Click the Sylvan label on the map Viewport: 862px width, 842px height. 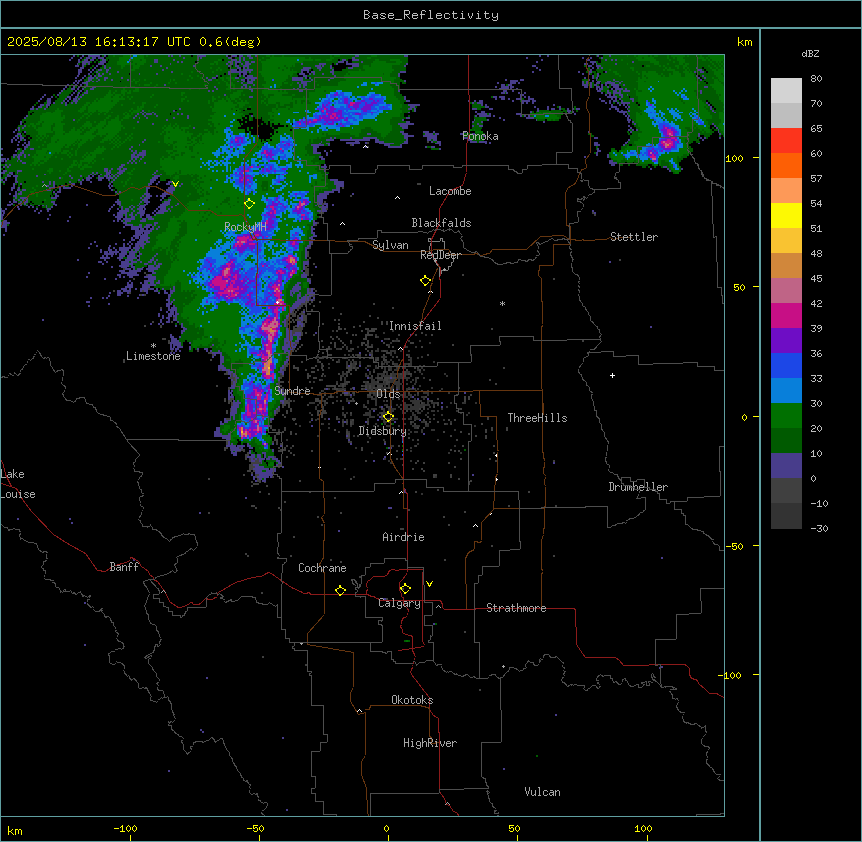coord(390,245)
